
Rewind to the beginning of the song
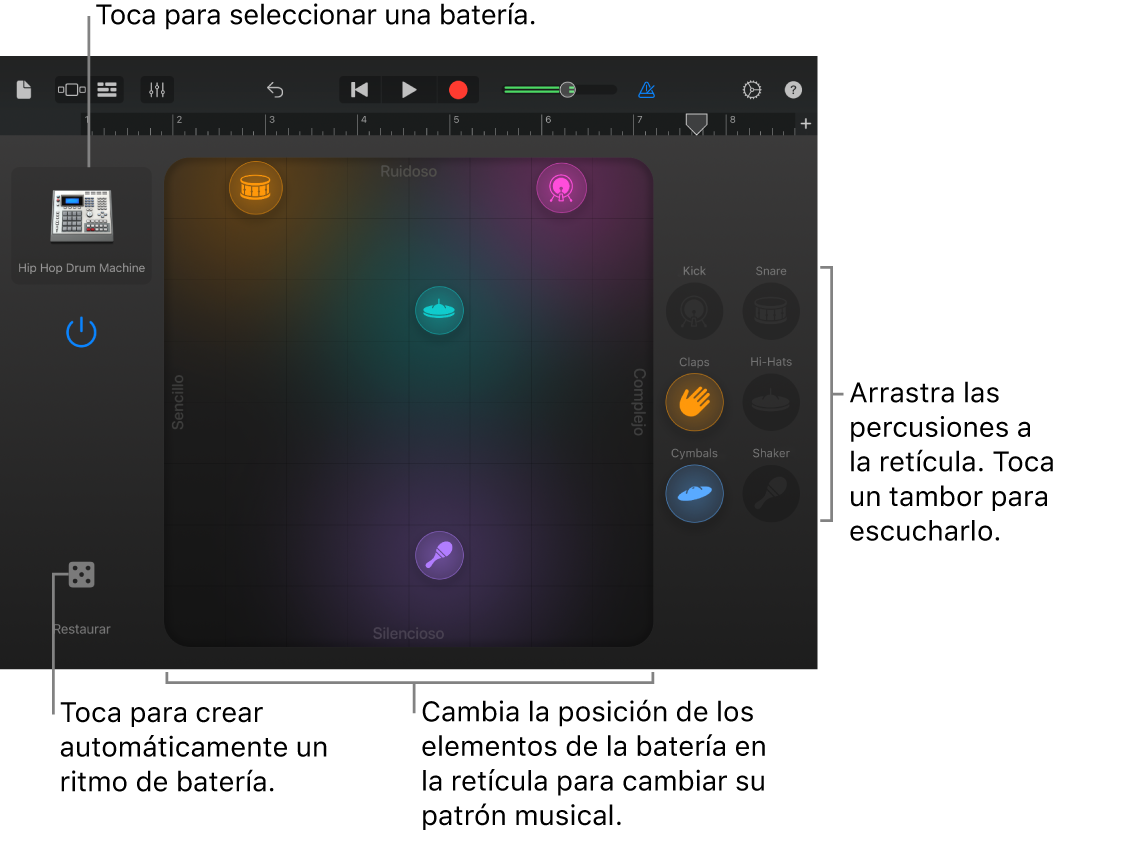tap(358, 89)
